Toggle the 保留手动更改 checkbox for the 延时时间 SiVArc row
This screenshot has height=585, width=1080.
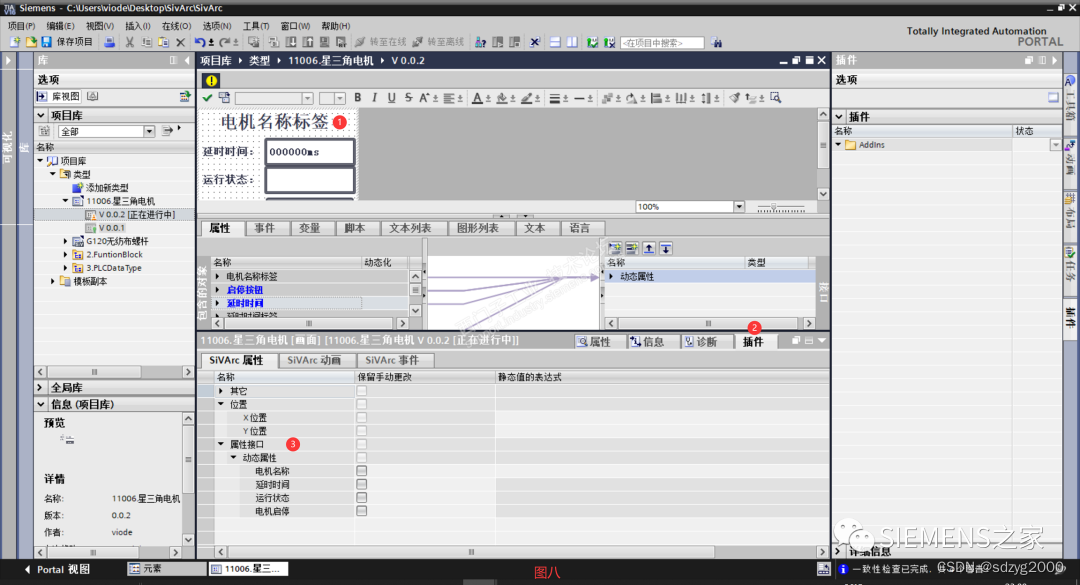tap(362, 484)
